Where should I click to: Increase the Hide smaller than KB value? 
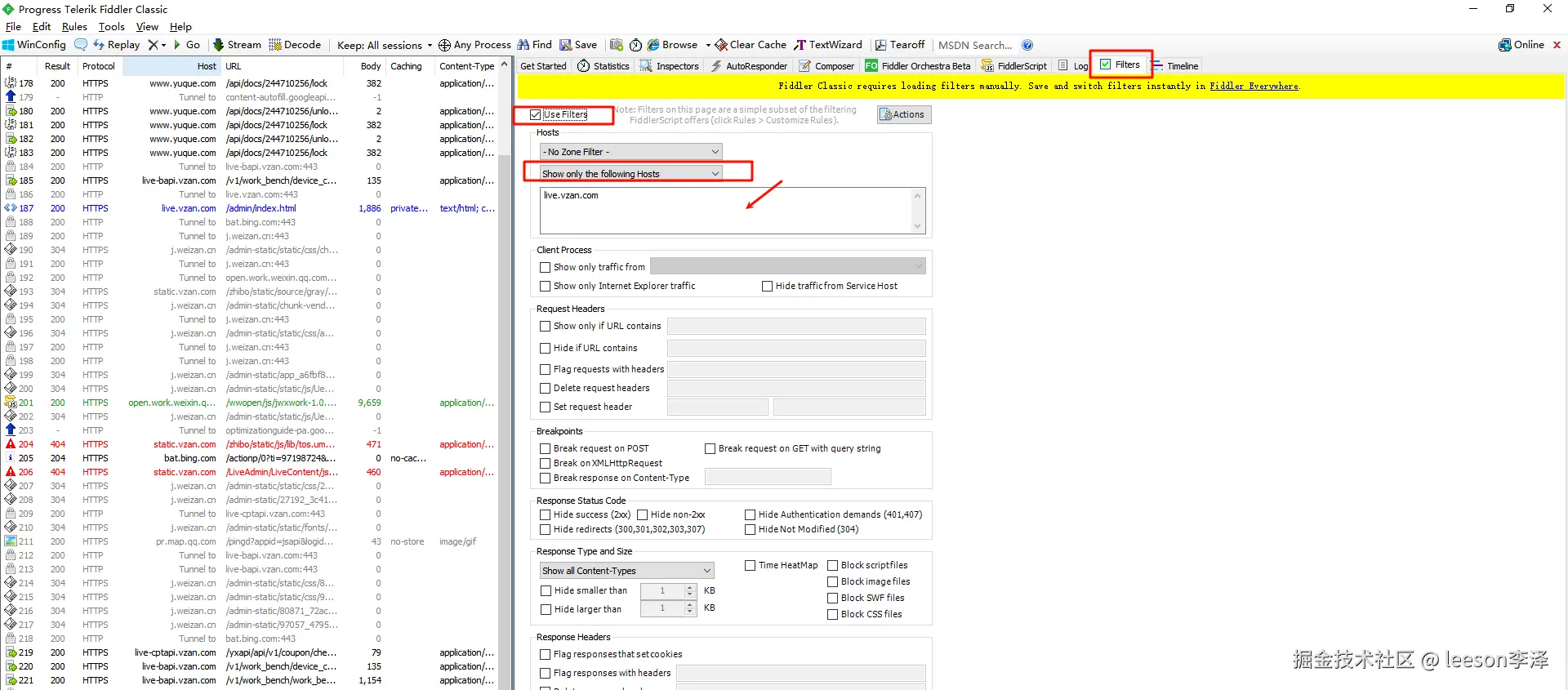pos(690,587)
